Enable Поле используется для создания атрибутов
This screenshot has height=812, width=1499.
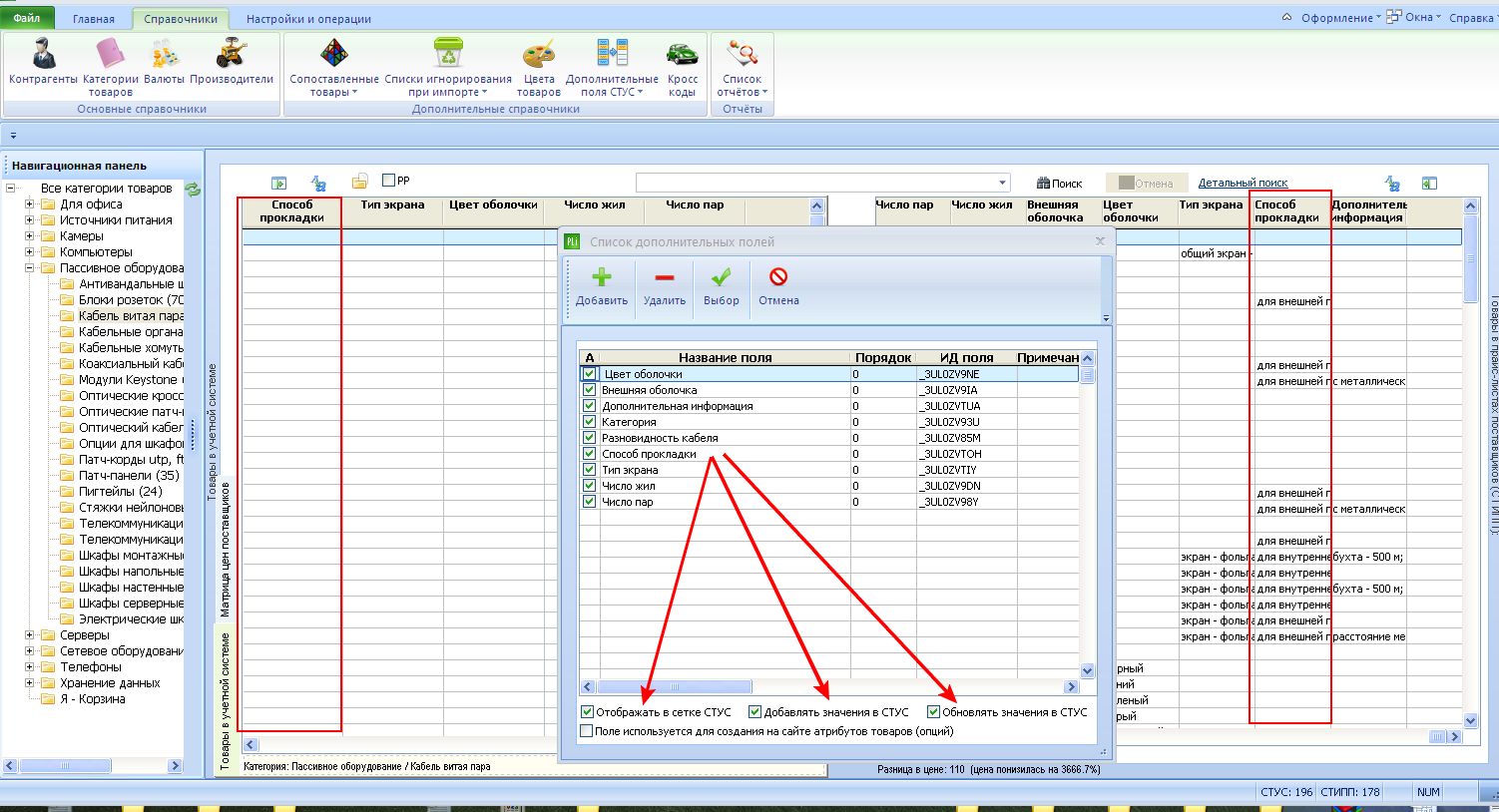[587, 731]
